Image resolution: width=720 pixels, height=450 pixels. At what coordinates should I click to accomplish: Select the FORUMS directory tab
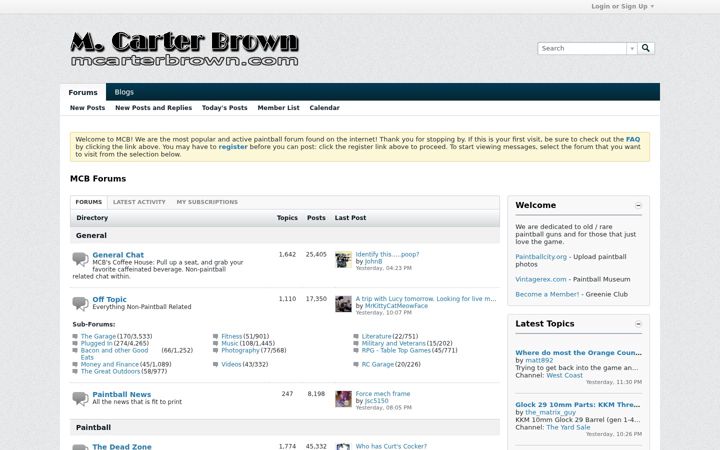coord(89,202)
